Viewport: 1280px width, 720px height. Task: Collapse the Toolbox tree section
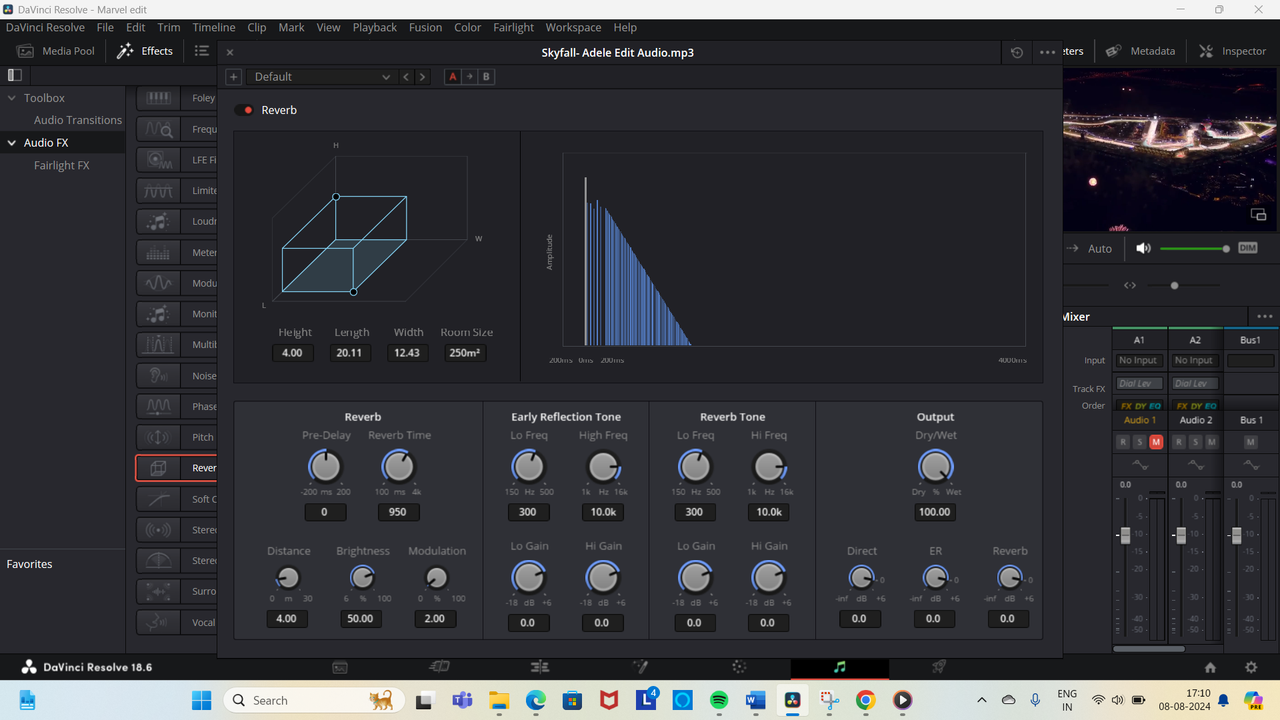[x=12, y=98]
